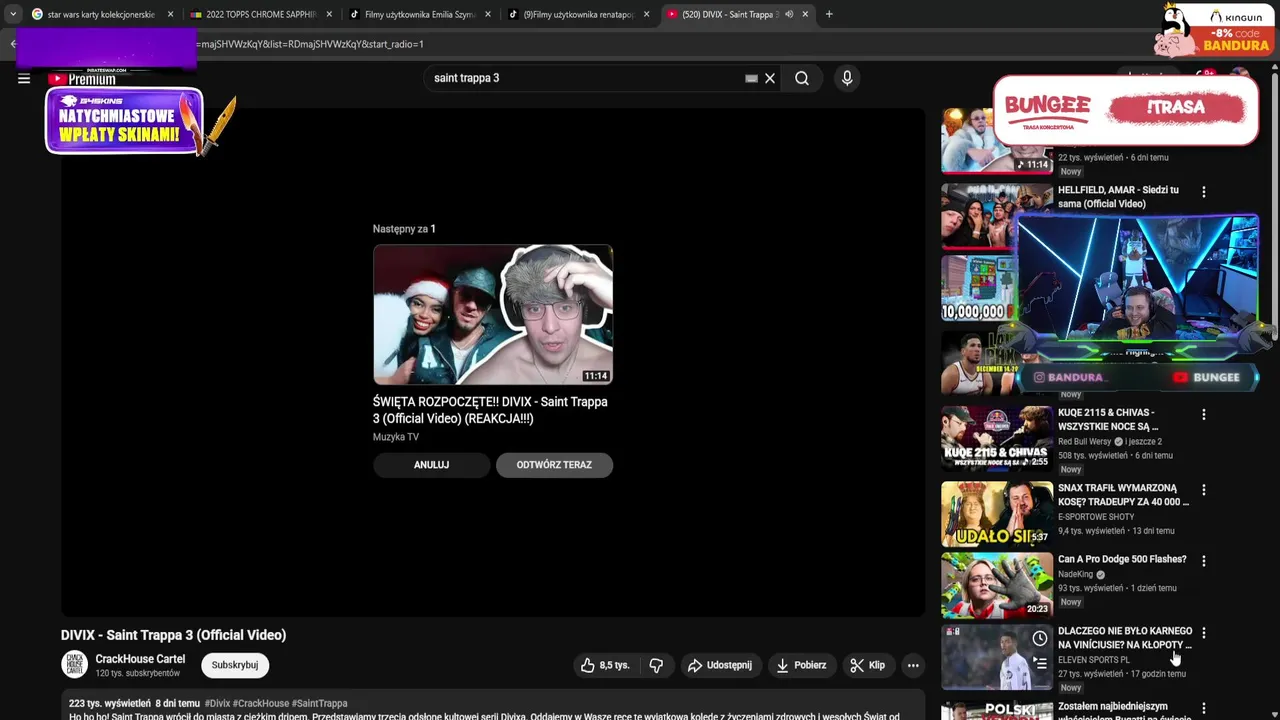
Task: Click the browser address bar URL
Action: click(310, 44)
